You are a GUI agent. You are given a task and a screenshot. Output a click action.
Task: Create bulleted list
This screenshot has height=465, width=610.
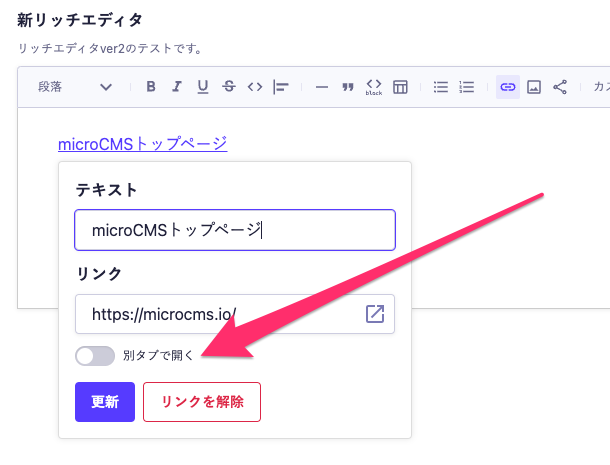coord(441,87)
